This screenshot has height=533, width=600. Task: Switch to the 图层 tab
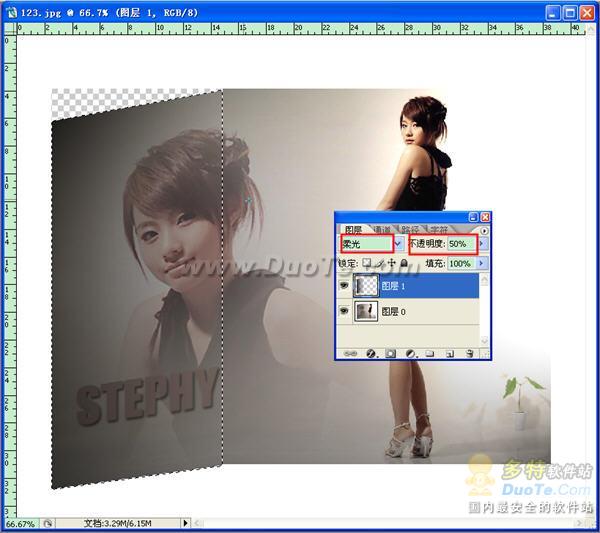353,229
